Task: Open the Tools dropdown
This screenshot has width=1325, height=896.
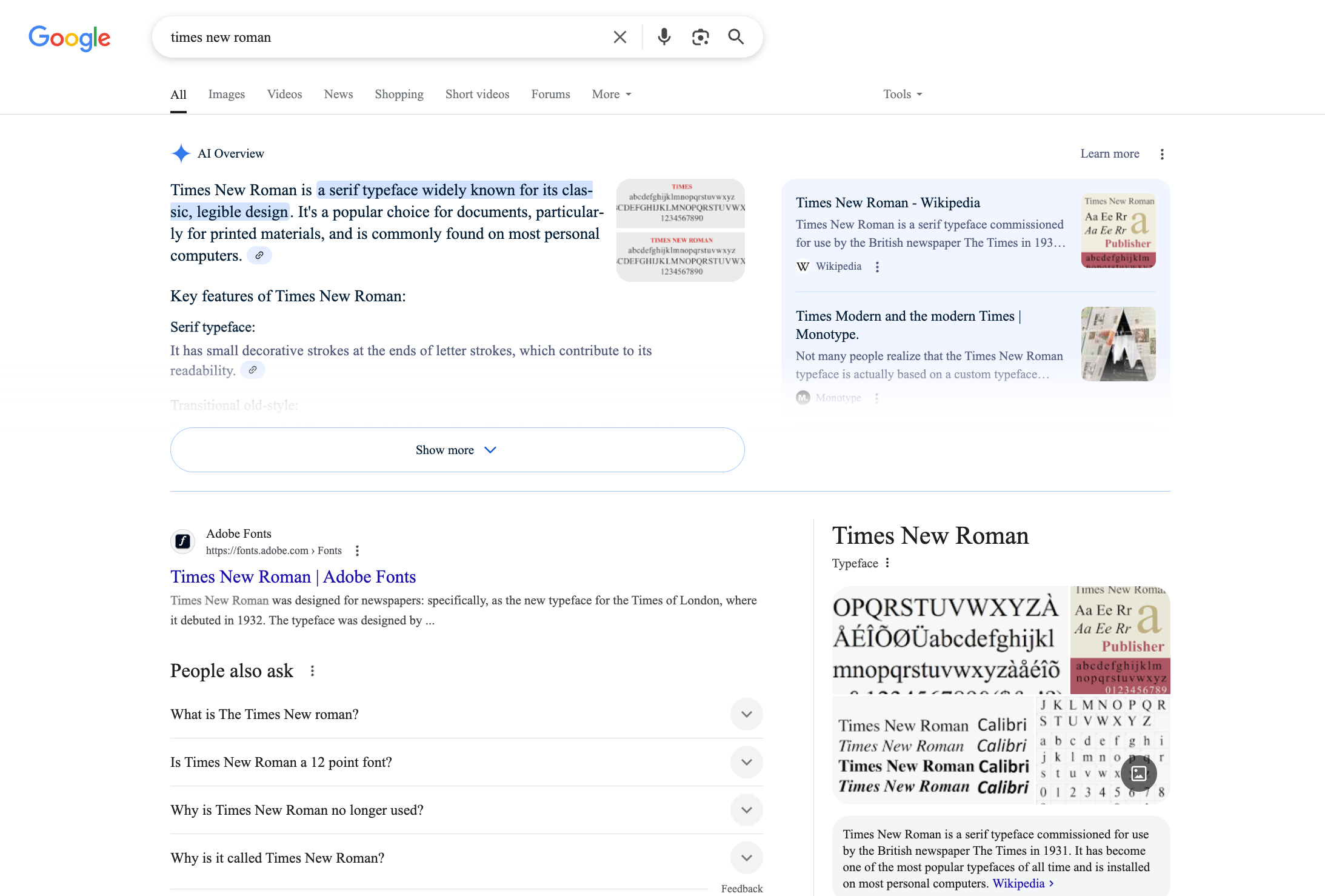Action: tap(903, 94)
